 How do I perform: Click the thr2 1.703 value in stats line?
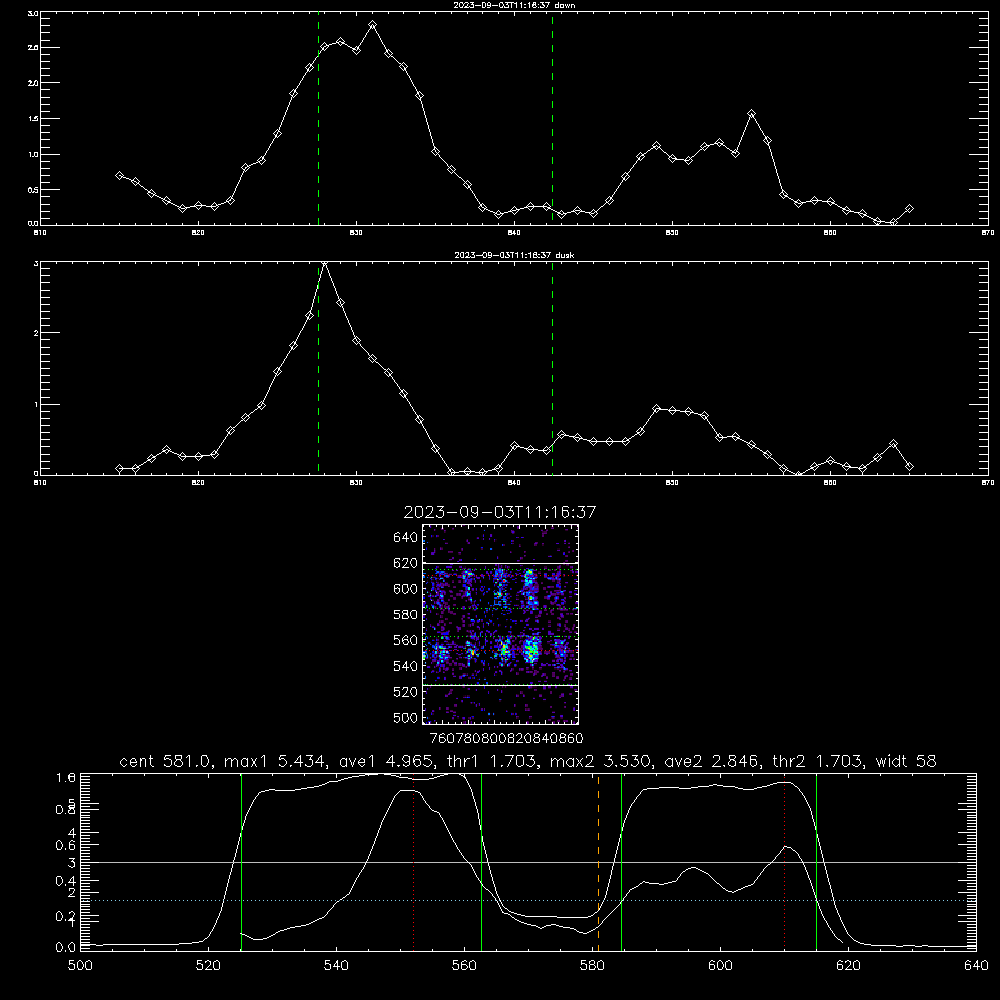[x=818, y=761]
